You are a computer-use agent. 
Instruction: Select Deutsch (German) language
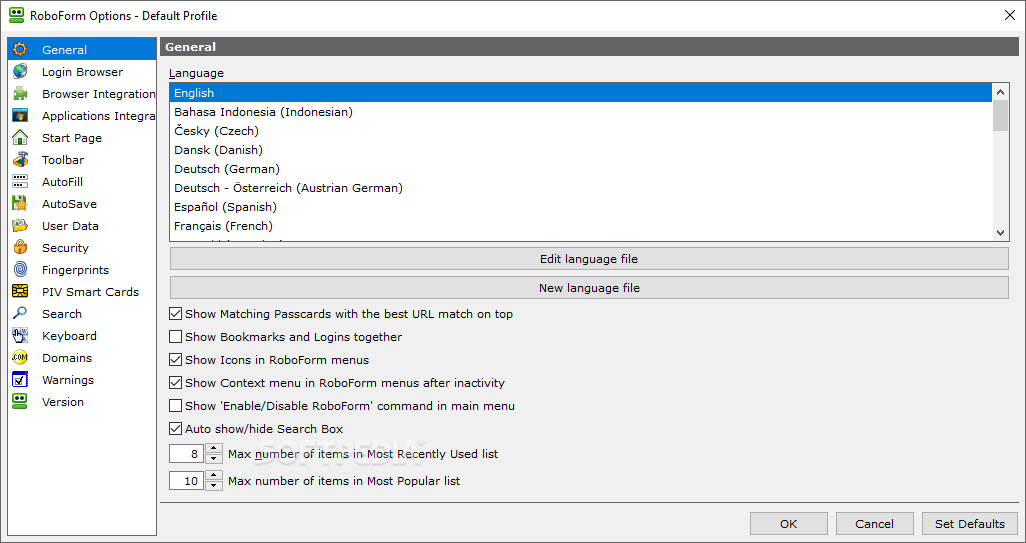coord(580,169)
